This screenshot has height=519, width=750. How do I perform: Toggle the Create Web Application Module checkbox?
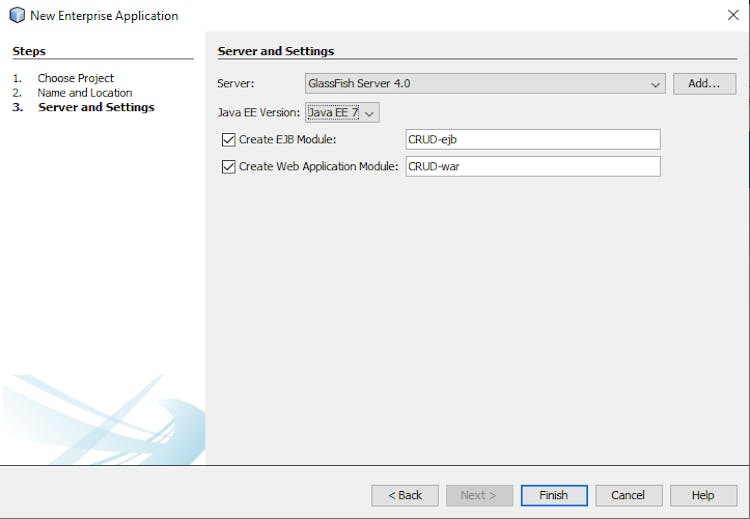[229, 167]
